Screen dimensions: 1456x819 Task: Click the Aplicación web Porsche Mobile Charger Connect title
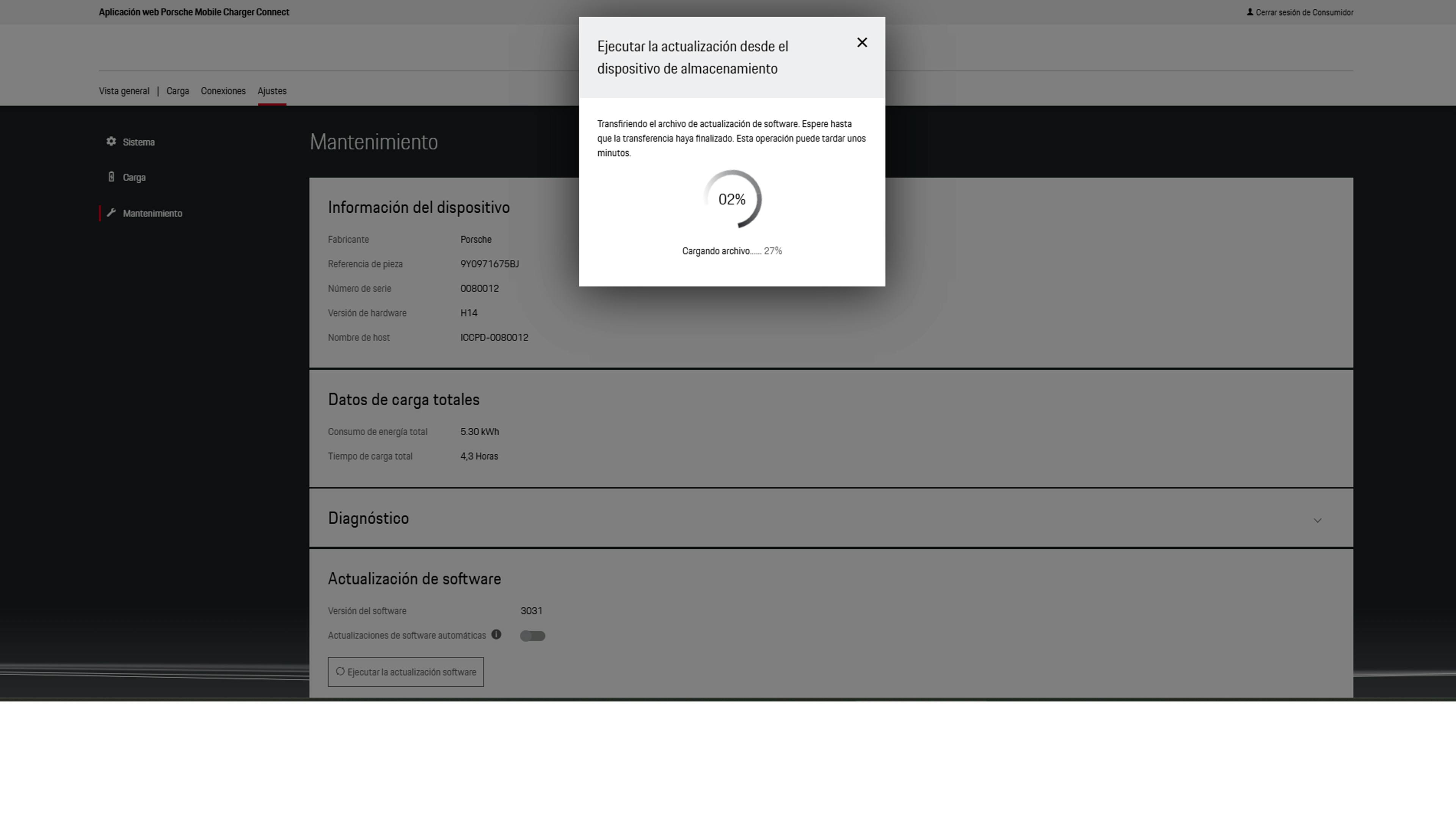[x=194, y=12]
